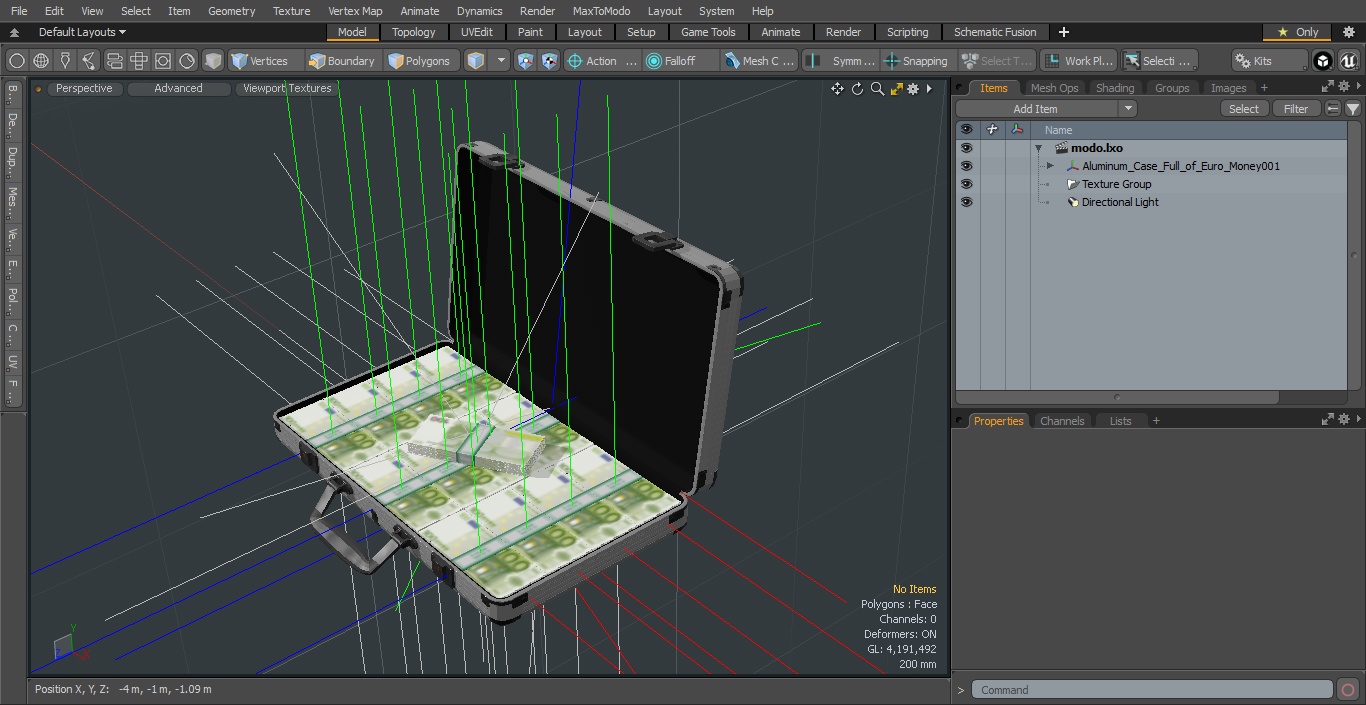Open the Selection options menu
This screenshot has width=1366, height=705.
[x=1158, y=61]
